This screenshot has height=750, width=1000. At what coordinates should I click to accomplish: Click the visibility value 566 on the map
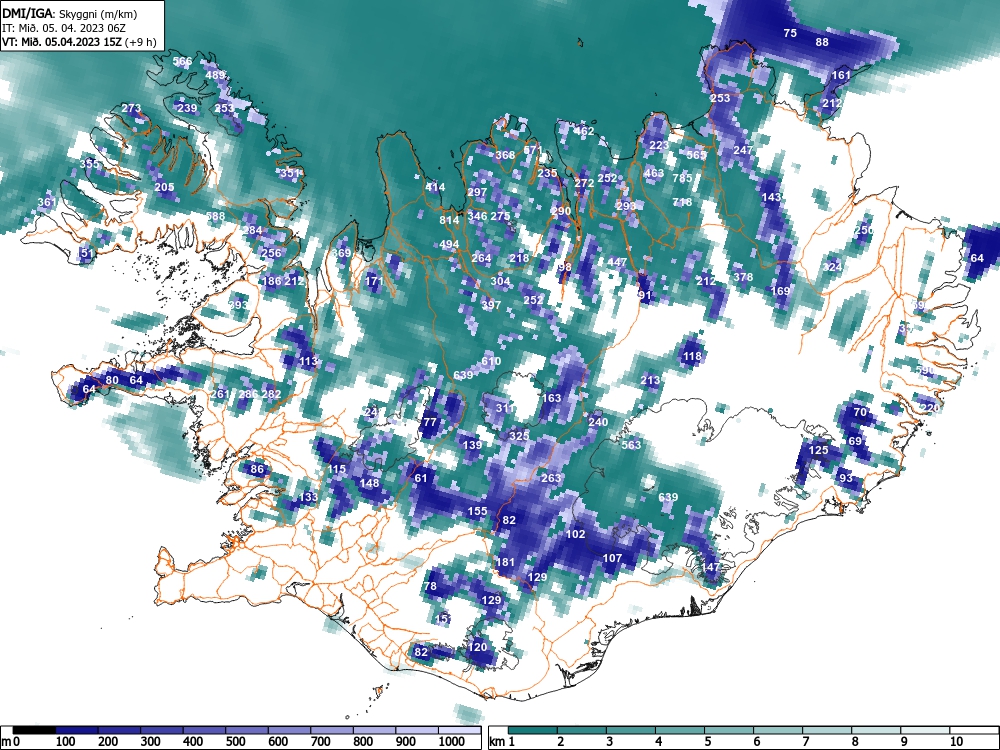coord(182,62)
